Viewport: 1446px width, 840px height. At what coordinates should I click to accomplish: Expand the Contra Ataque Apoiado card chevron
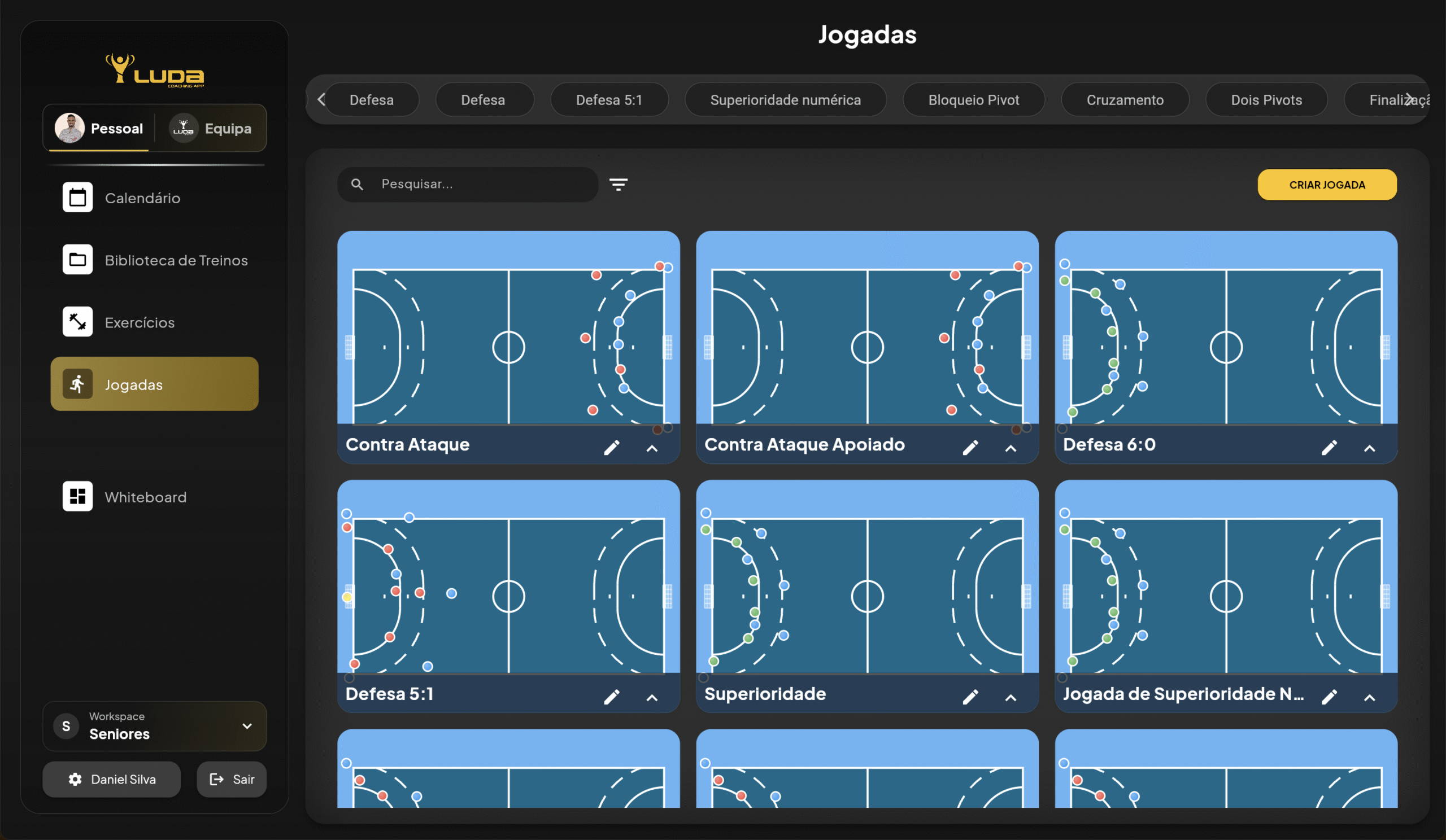(1011, 448)
